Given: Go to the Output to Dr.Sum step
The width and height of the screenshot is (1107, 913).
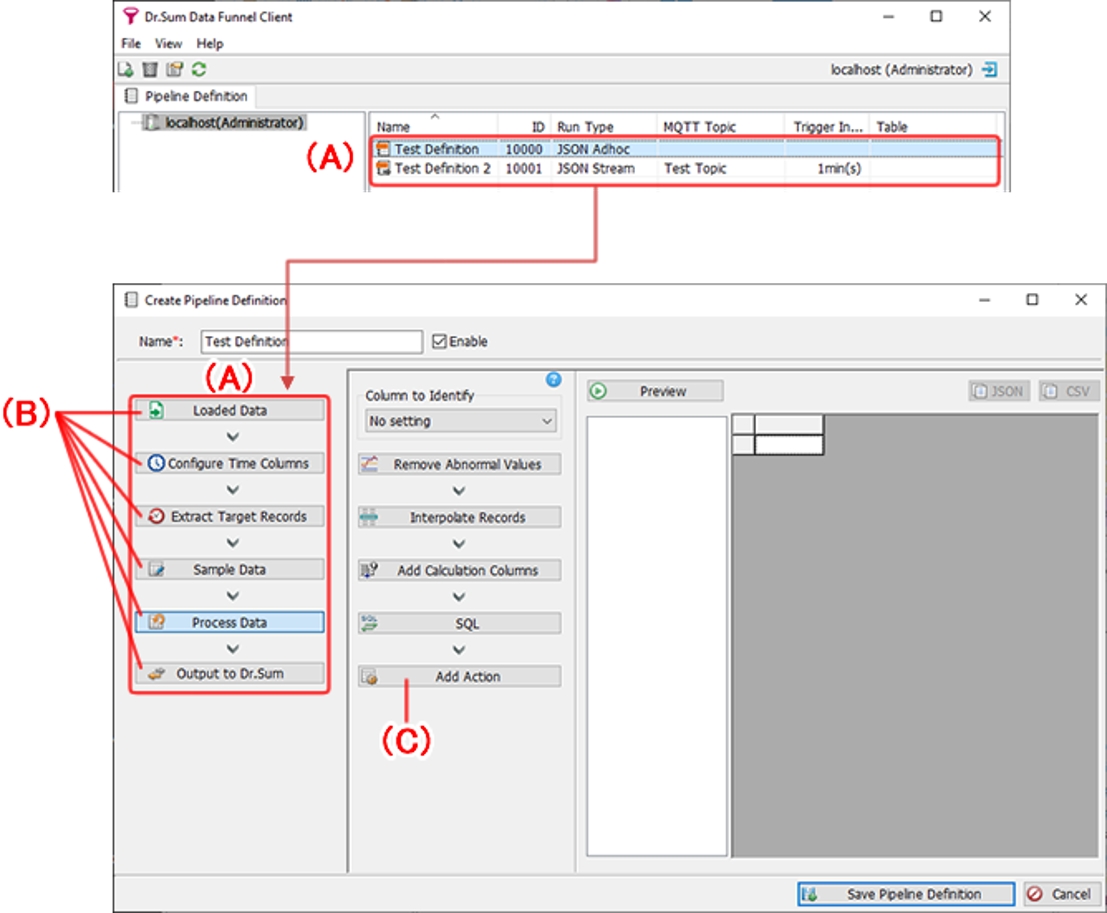Looking at the screenshot, I should (229, 674).
